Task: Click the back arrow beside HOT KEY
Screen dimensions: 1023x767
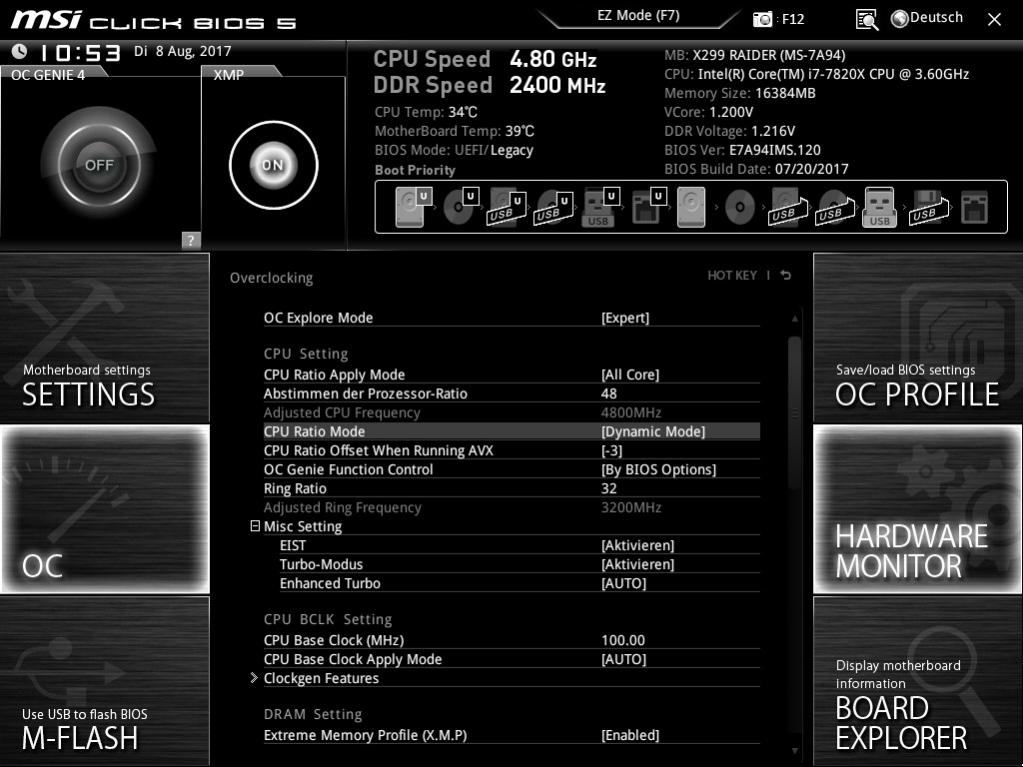Action: (x=786, y=275)
